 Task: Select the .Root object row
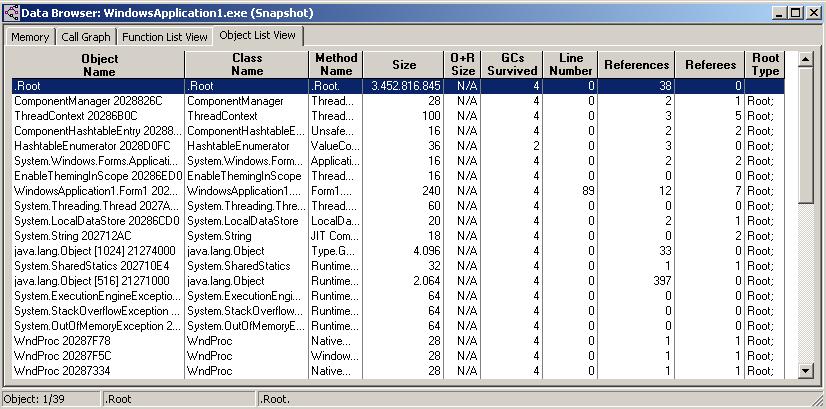98,87
